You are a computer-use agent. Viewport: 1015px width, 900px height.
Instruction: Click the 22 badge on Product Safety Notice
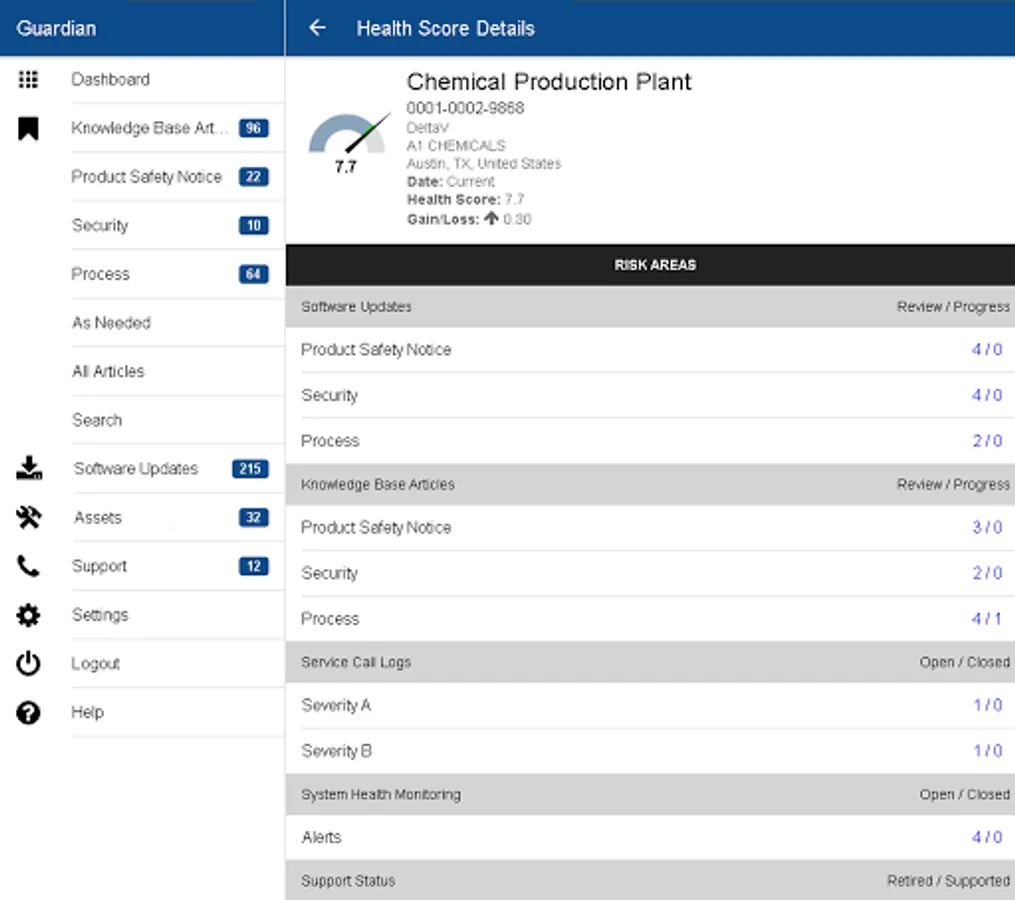point(253,177)
